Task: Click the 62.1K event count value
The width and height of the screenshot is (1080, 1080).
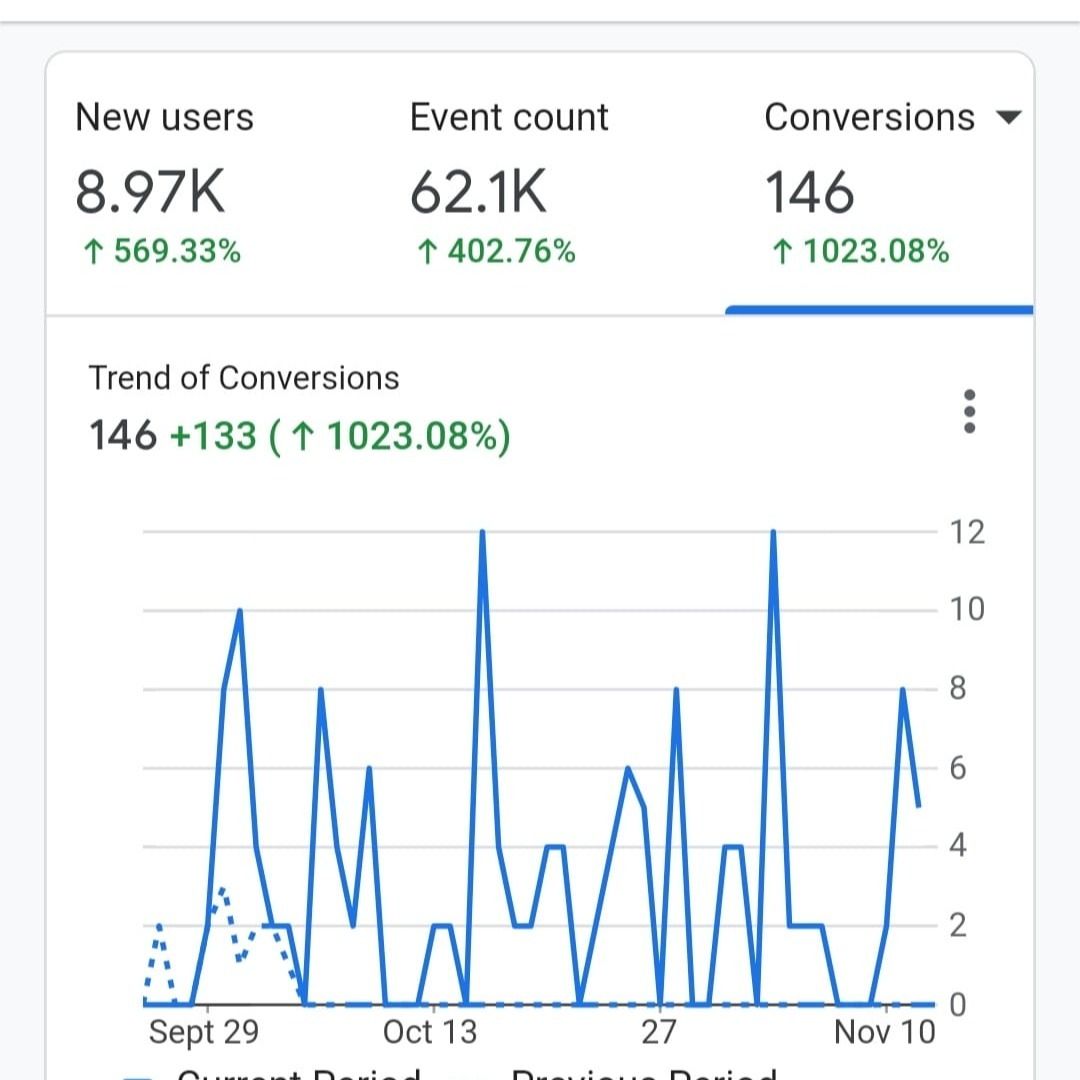Action: point(478,192)
